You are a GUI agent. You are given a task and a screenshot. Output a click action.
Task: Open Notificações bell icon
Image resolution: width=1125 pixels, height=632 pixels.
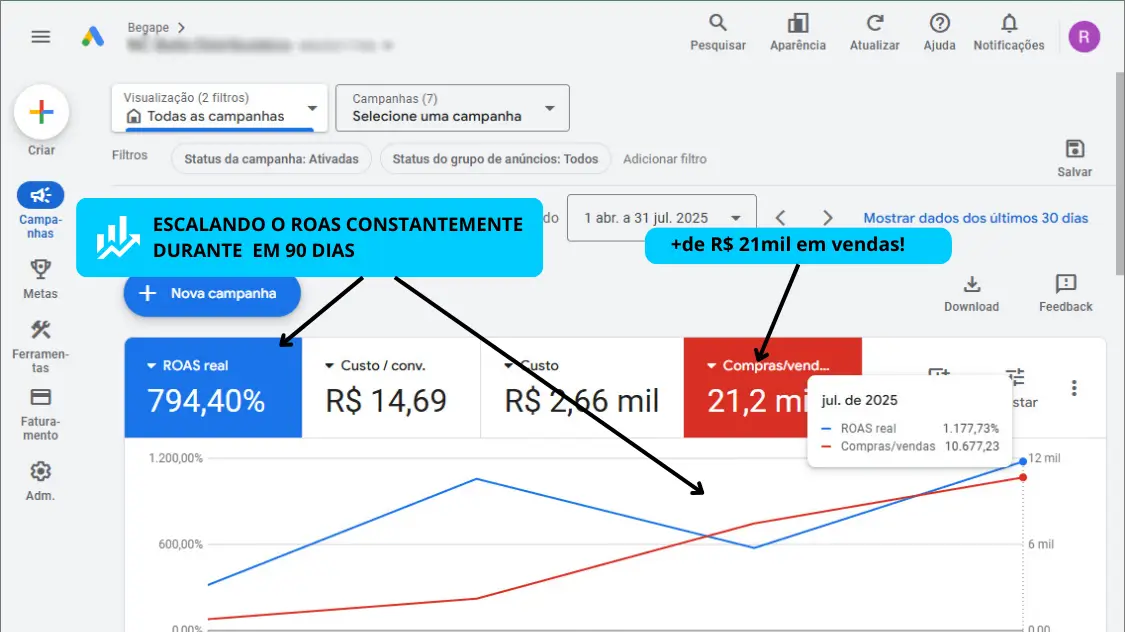coord(1008,24)
